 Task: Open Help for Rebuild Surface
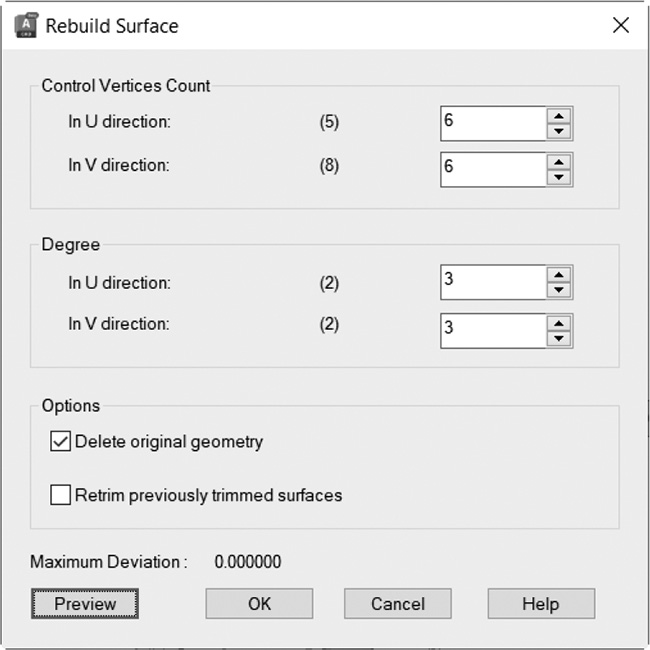click(x=541, y=604)
